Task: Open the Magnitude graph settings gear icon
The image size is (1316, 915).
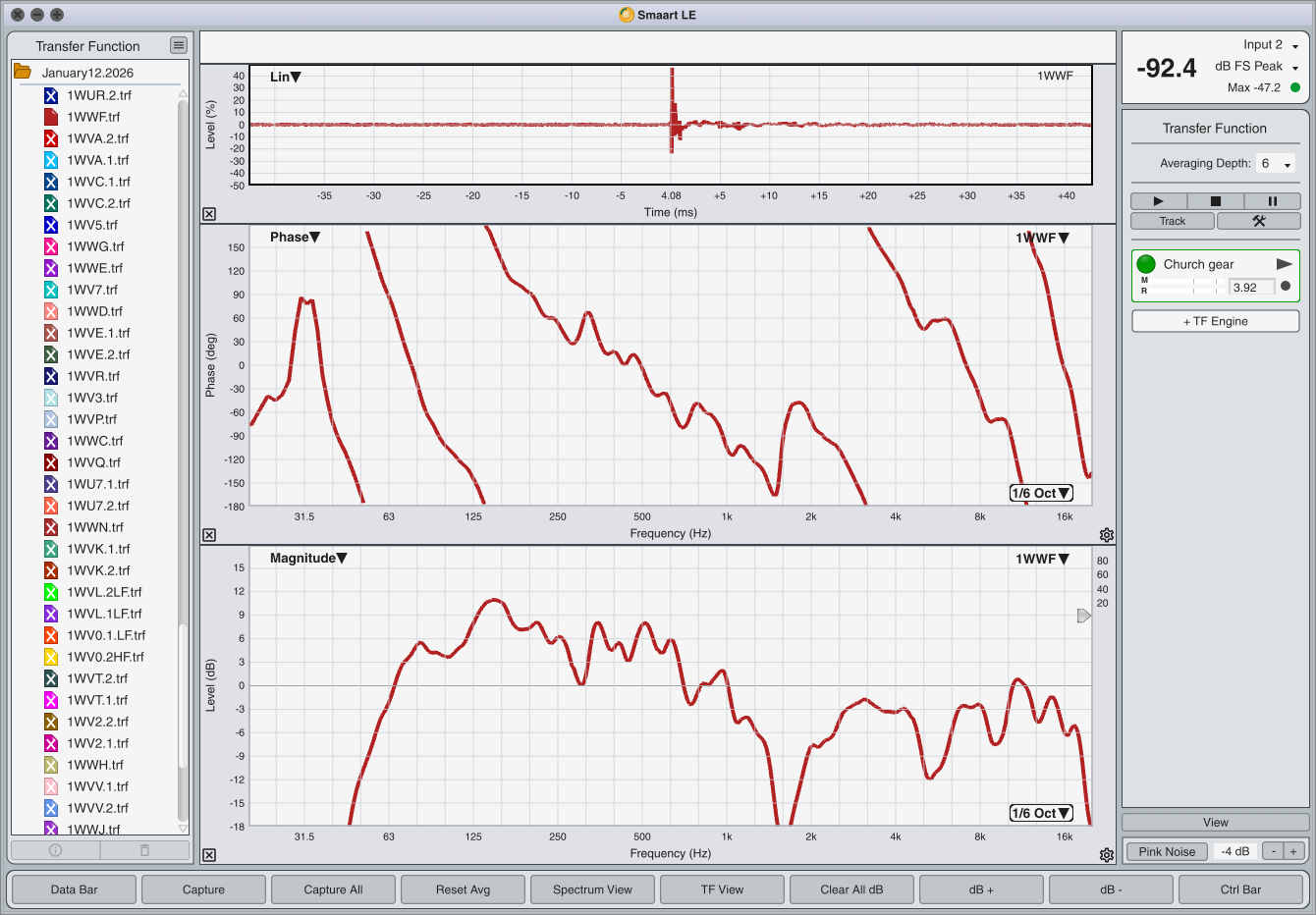Action: (1107, 854)
